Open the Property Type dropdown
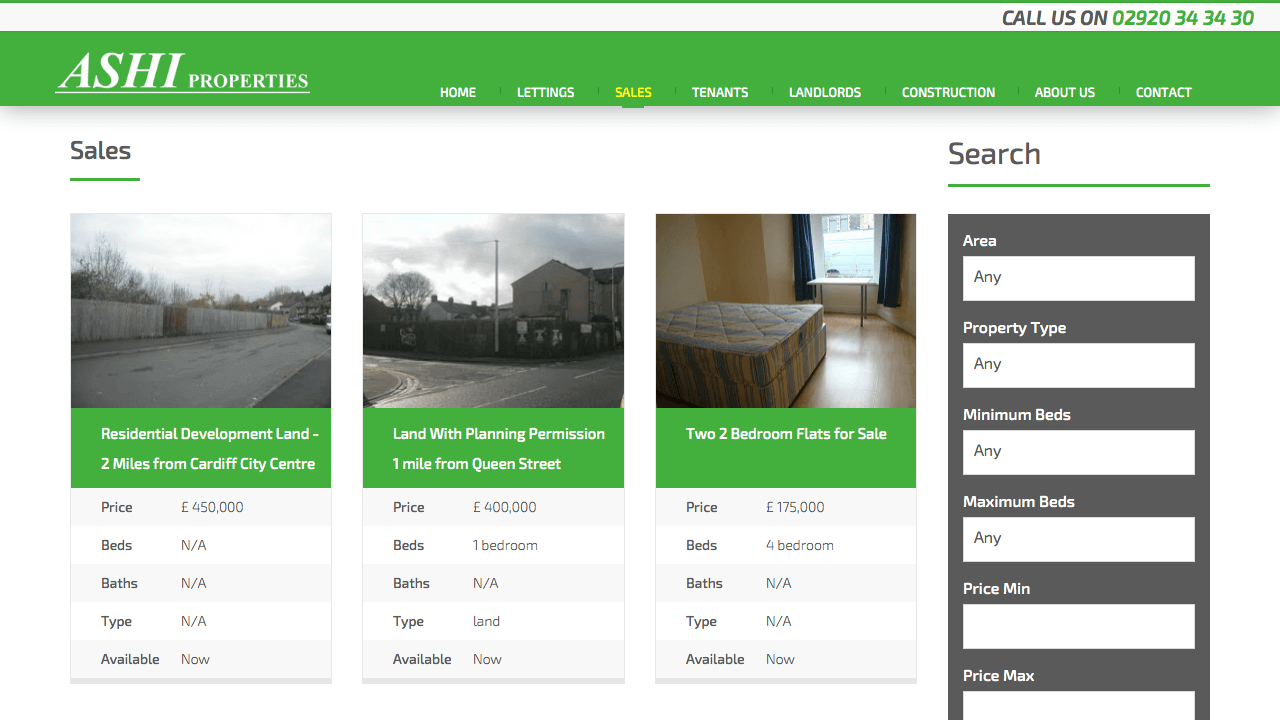The image size is (1280, 720). (x=1078, y=365)
